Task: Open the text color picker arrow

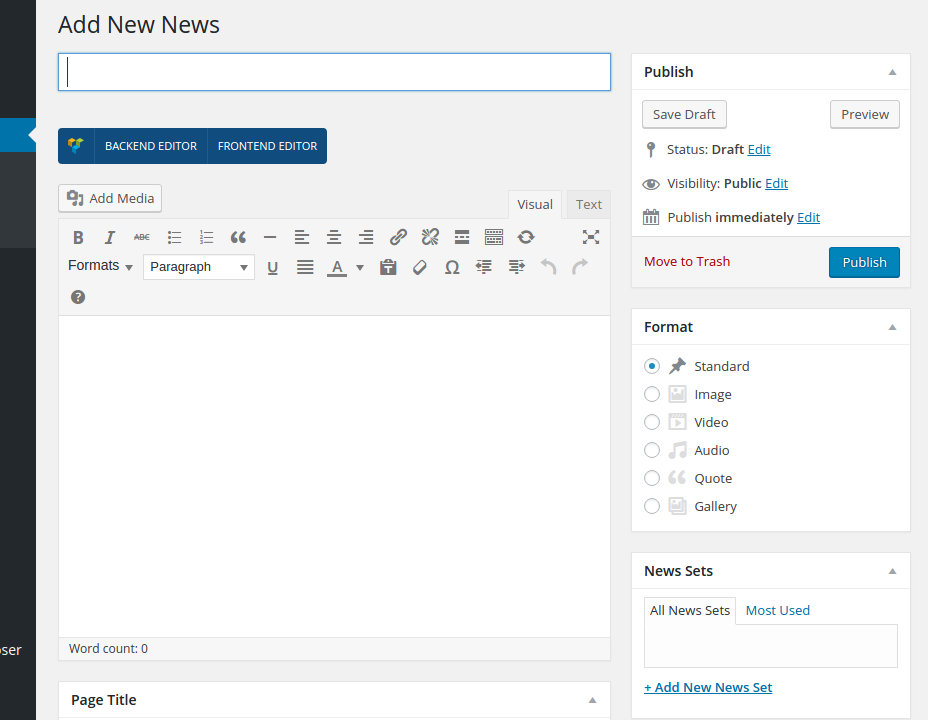Action: tap(360, 267)
